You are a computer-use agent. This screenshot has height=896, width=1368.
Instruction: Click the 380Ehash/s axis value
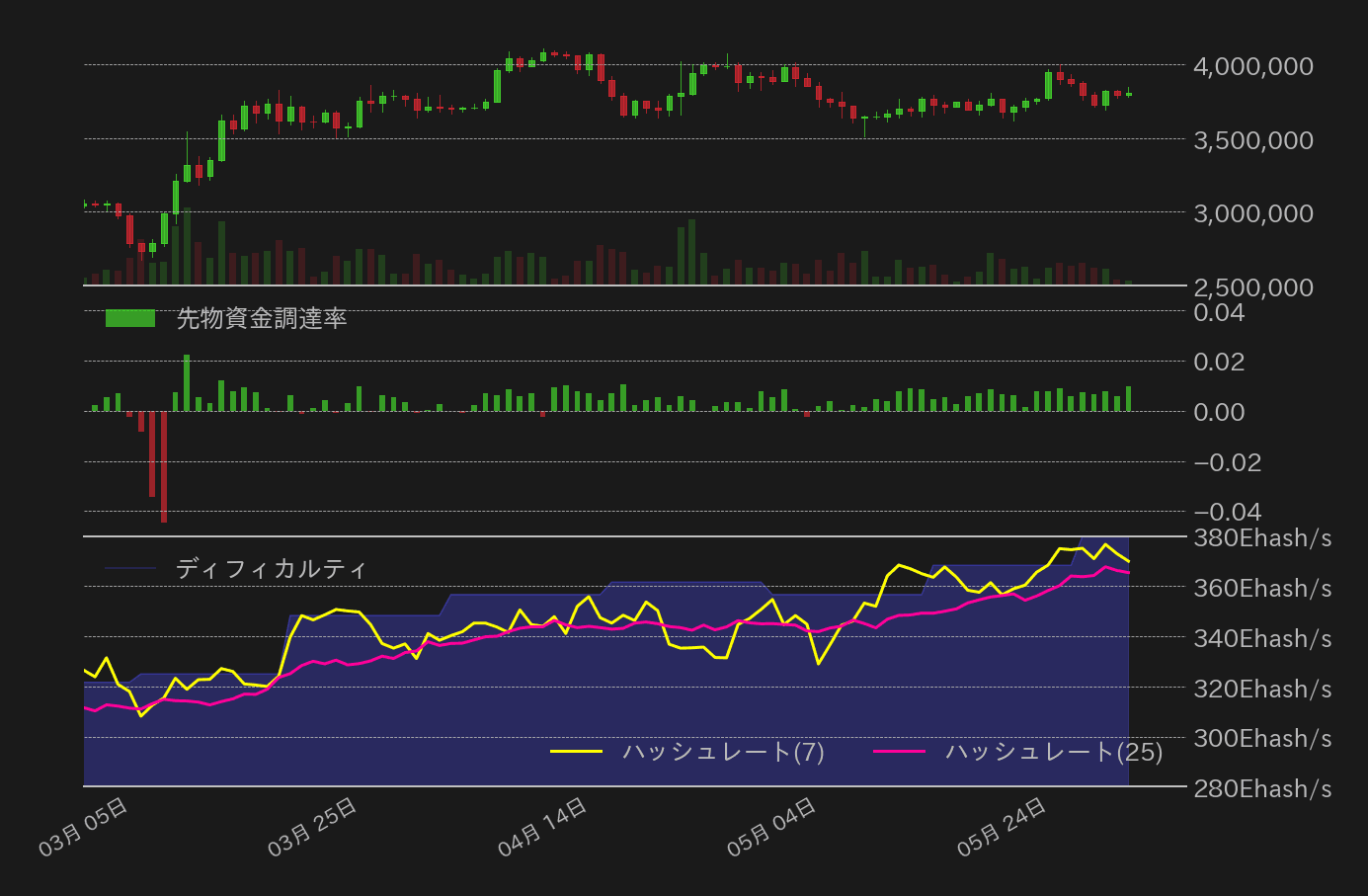point(1262,537)
